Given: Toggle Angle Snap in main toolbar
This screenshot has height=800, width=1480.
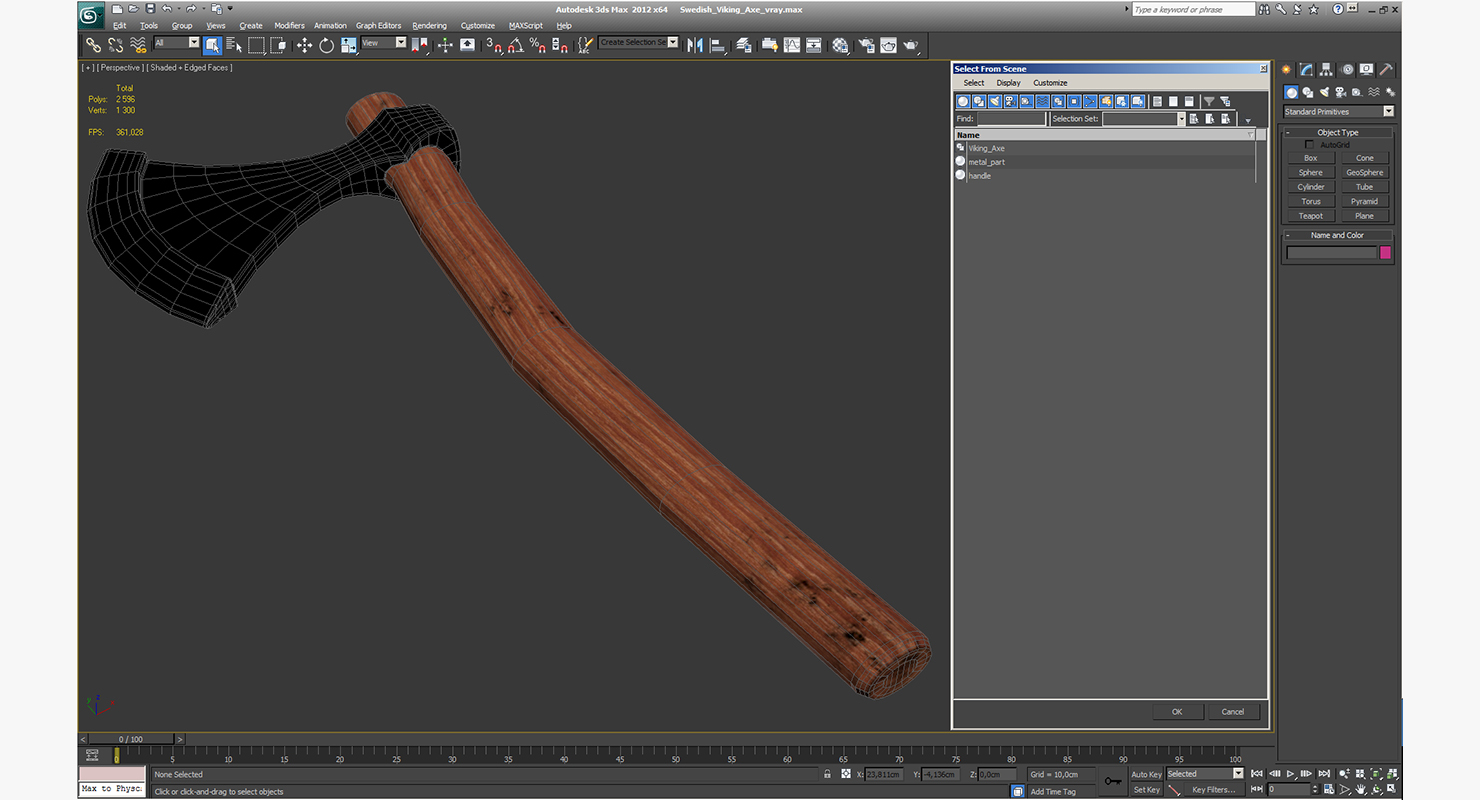Looking at the screenshot, I should tap(515, 45).
